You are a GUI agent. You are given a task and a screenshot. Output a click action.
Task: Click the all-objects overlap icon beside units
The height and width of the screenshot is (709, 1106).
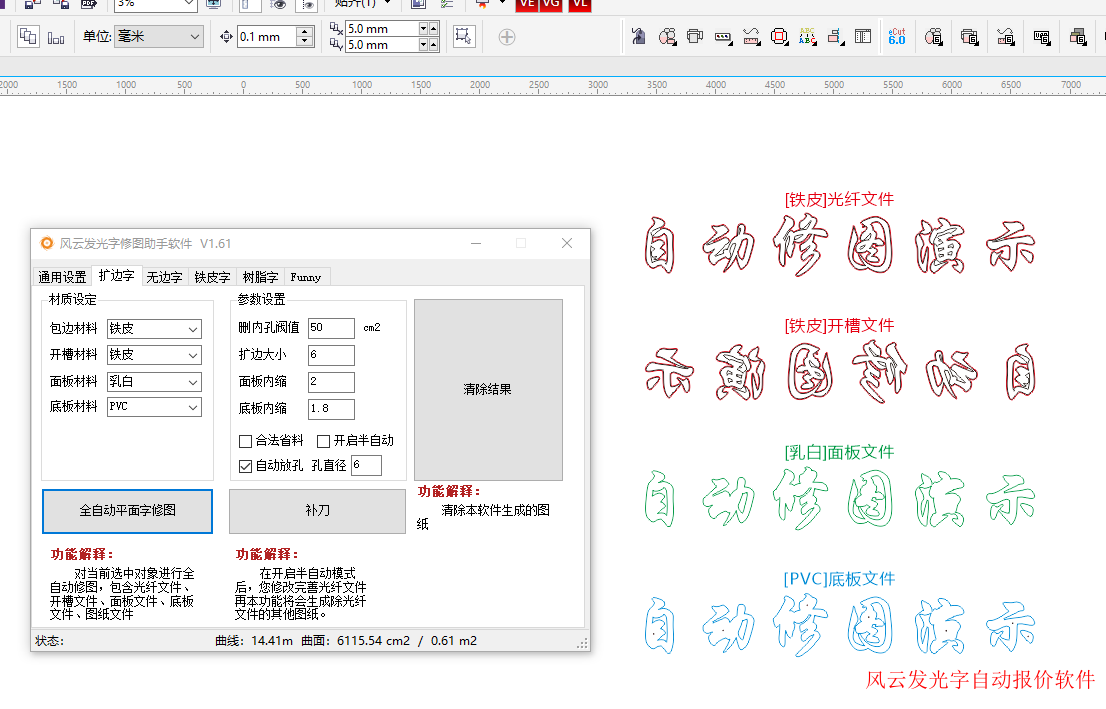28,36
